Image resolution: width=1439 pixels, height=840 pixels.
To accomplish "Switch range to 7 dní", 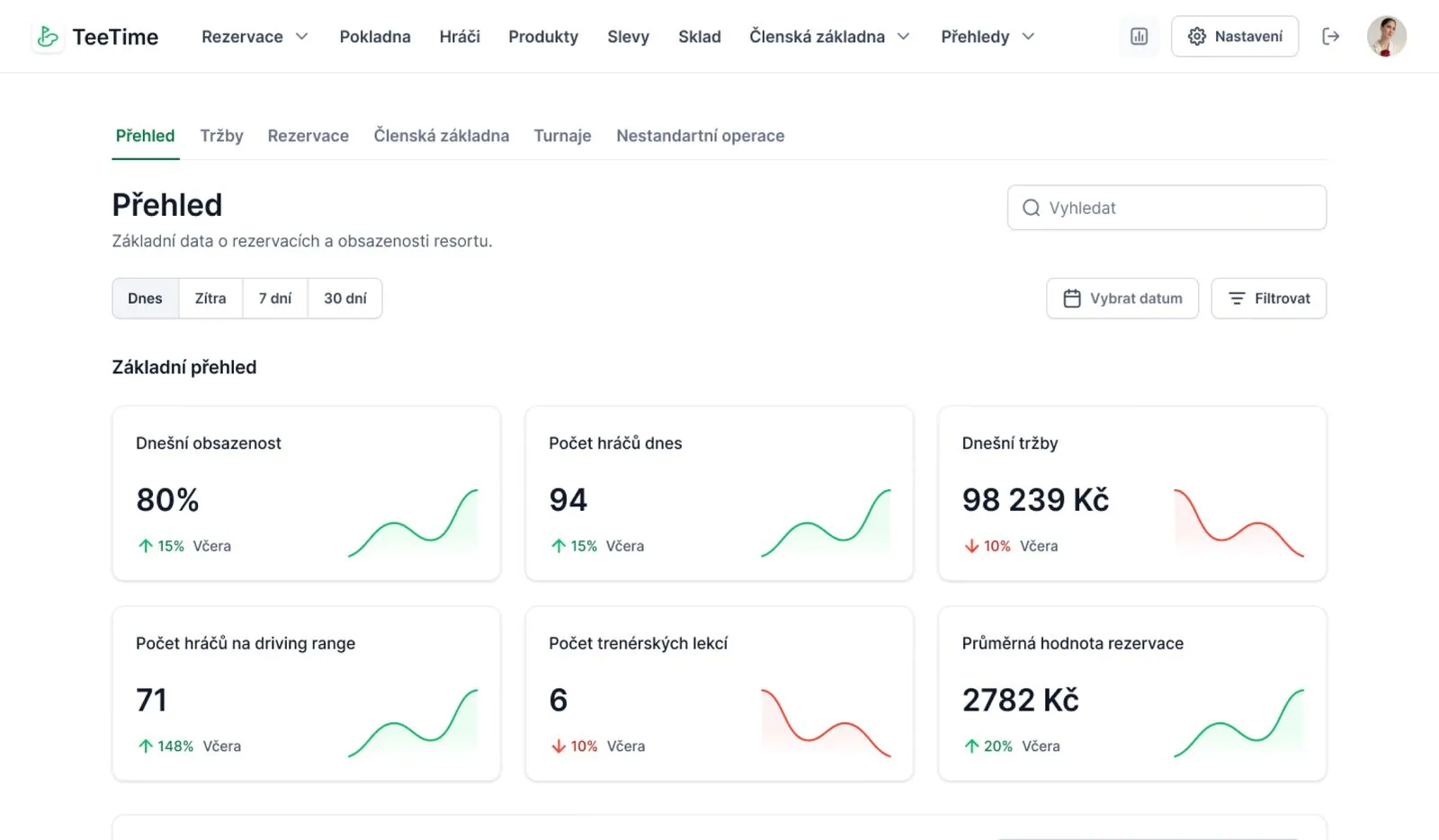I will coord(275,299).
